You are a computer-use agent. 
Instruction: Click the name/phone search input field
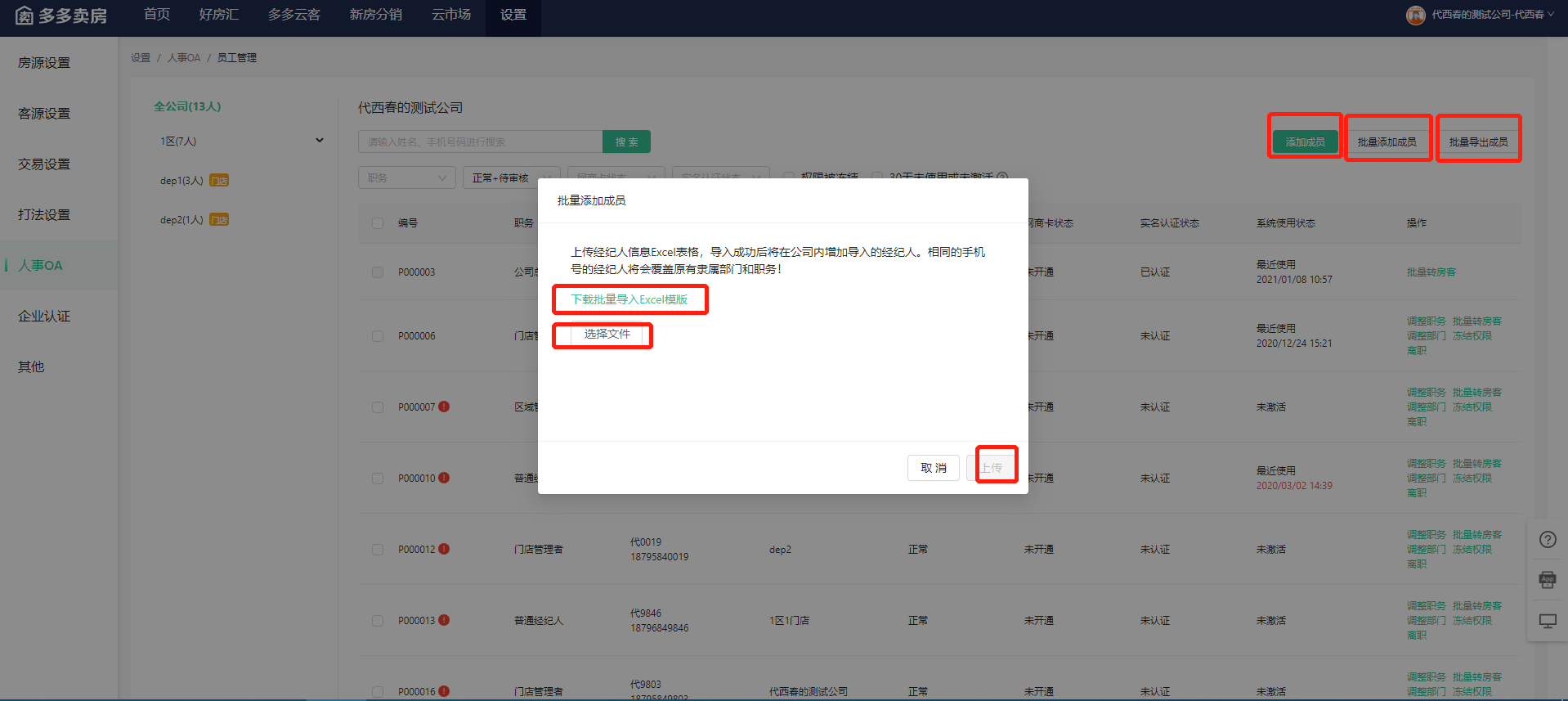[480, 142]
